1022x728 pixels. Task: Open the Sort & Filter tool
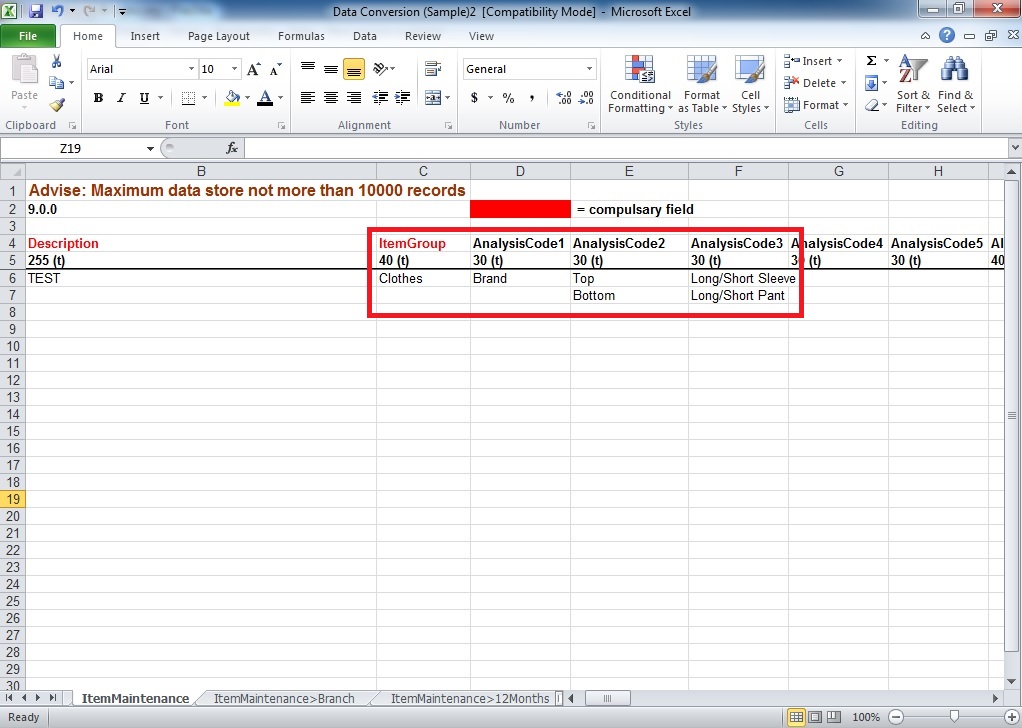pos(912,85)
